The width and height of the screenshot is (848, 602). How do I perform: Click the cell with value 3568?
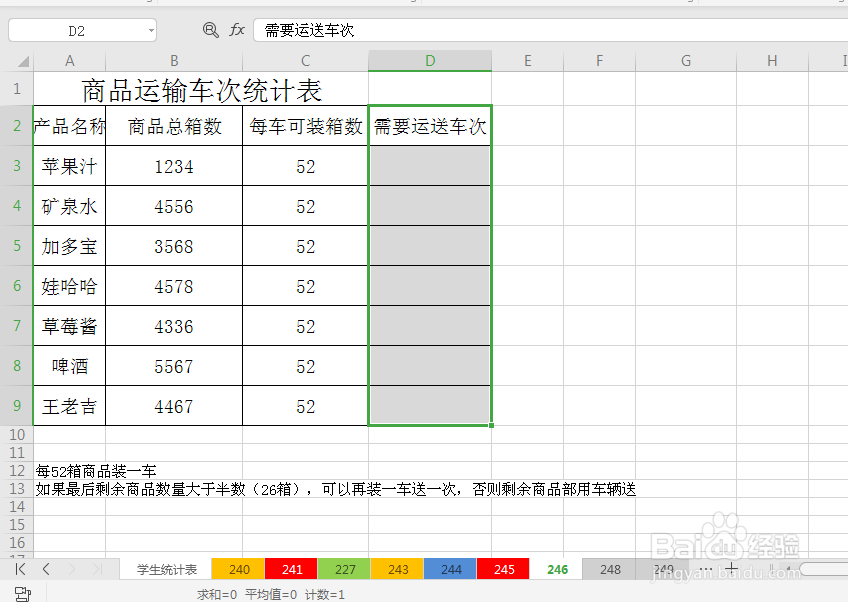tap(174, 246)
